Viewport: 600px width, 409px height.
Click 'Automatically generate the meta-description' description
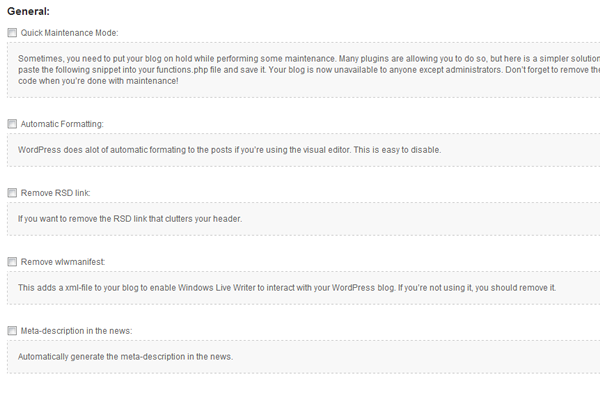point(126,357)
